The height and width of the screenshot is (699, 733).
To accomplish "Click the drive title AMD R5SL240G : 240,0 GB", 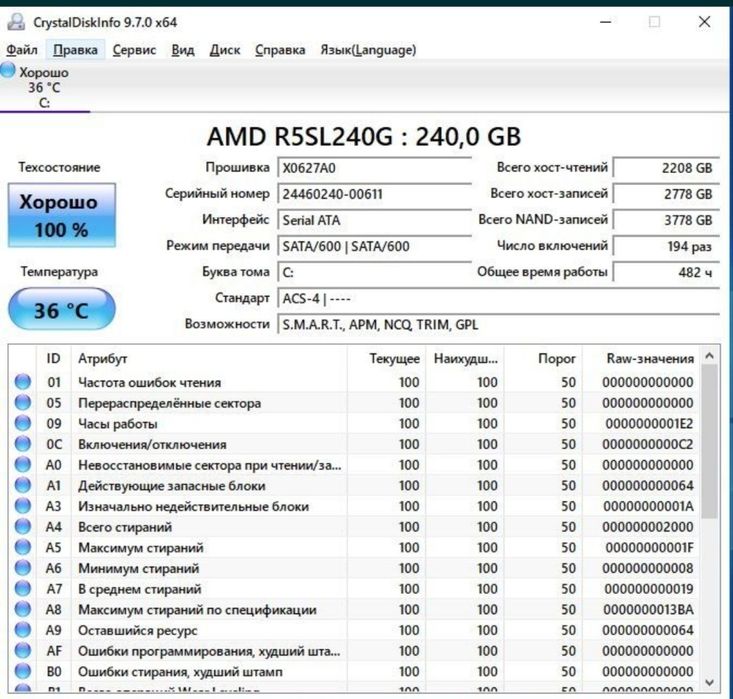I will 364,137.
